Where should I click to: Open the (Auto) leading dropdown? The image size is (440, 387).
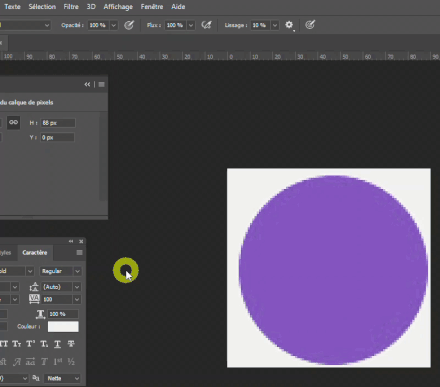click(77, 287)
